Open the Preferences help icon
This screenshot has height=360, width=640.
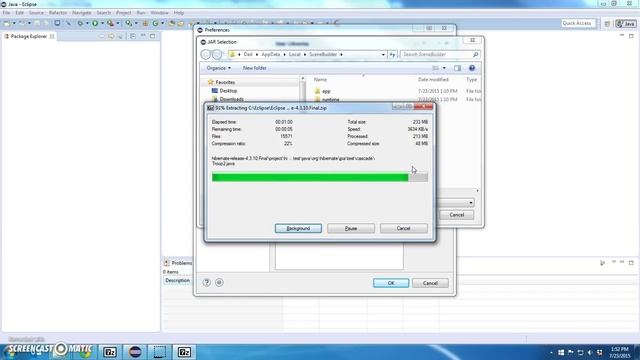click(207, 282)
